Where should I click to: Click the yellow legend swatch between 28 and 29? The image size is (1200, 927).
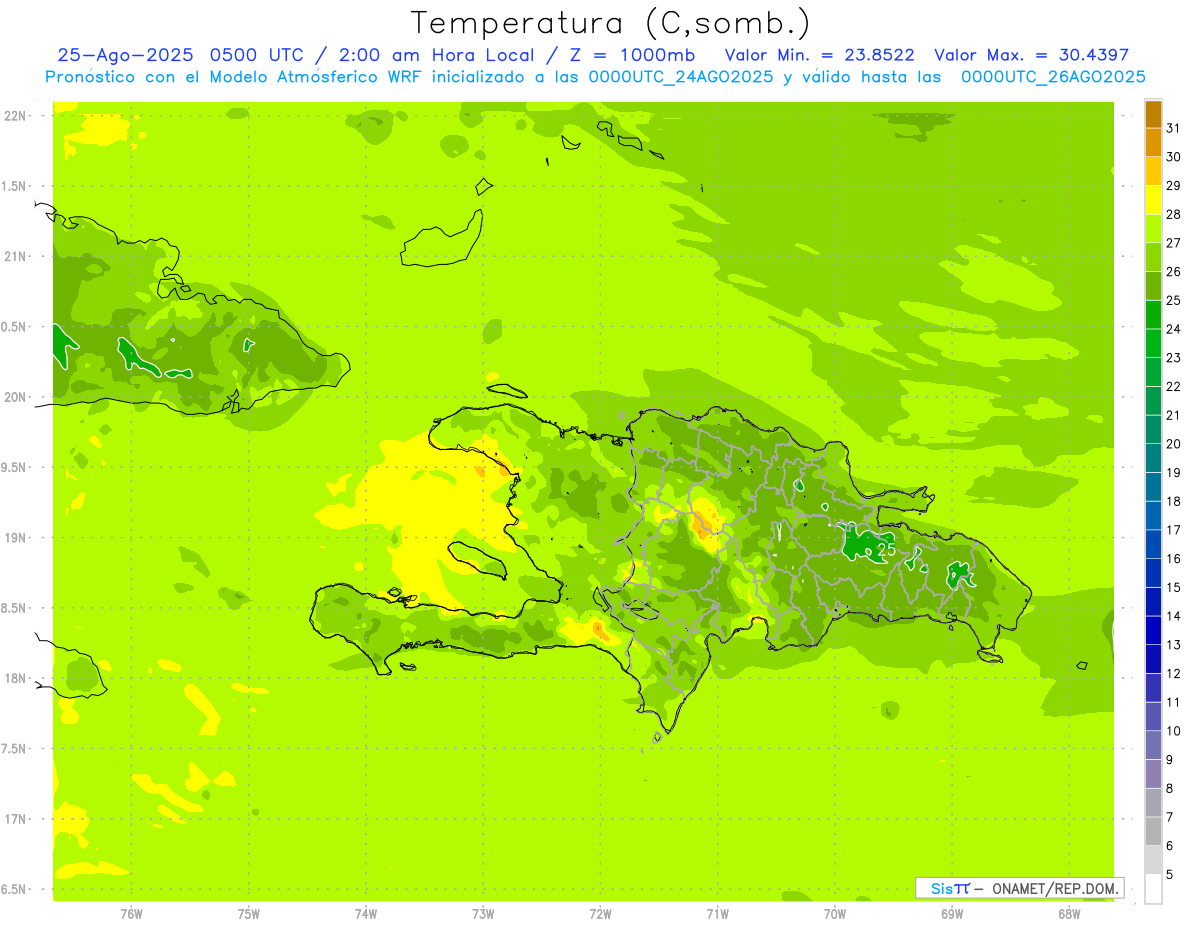pos(1153,201)
